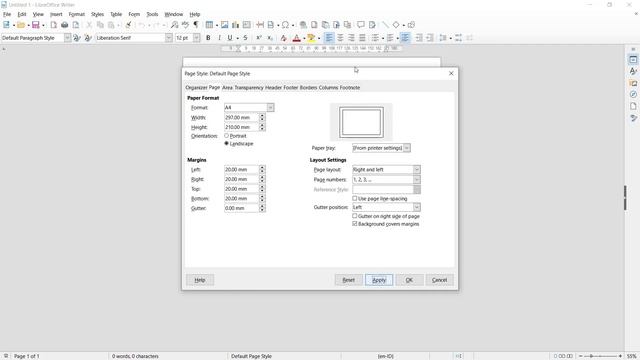640x360 pixels.
Task: Click the Gutter margin stepper arrows
Action: click(262, 208)
